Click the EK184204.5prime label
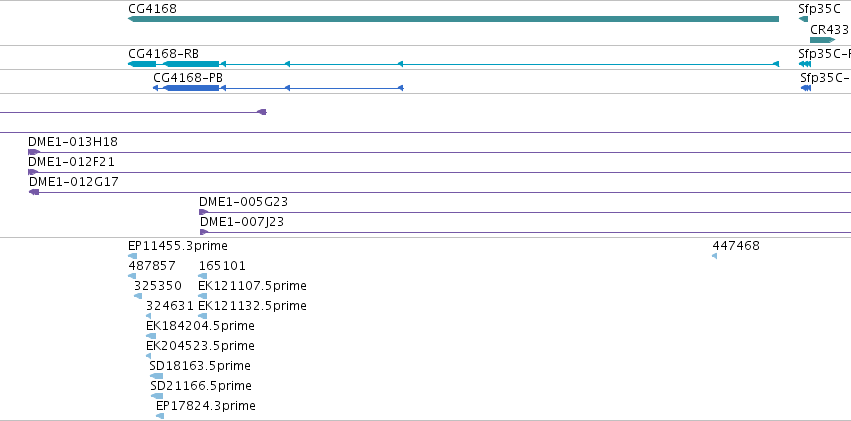 click(x=200, y=327)
